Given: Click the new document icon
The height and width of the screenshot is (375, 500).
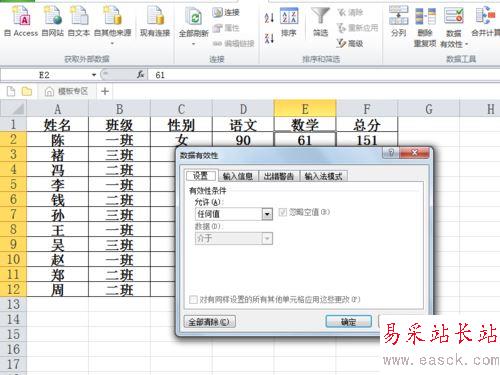Looking at the screenshot, I should click(x=11, y=91).
